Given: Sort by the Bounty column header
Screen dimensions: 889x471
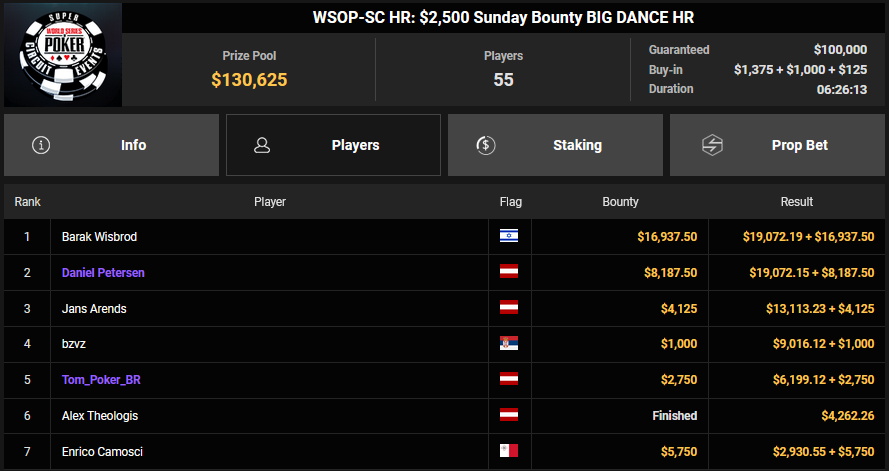Looking at the screenshot, I should tap(620, 202).
